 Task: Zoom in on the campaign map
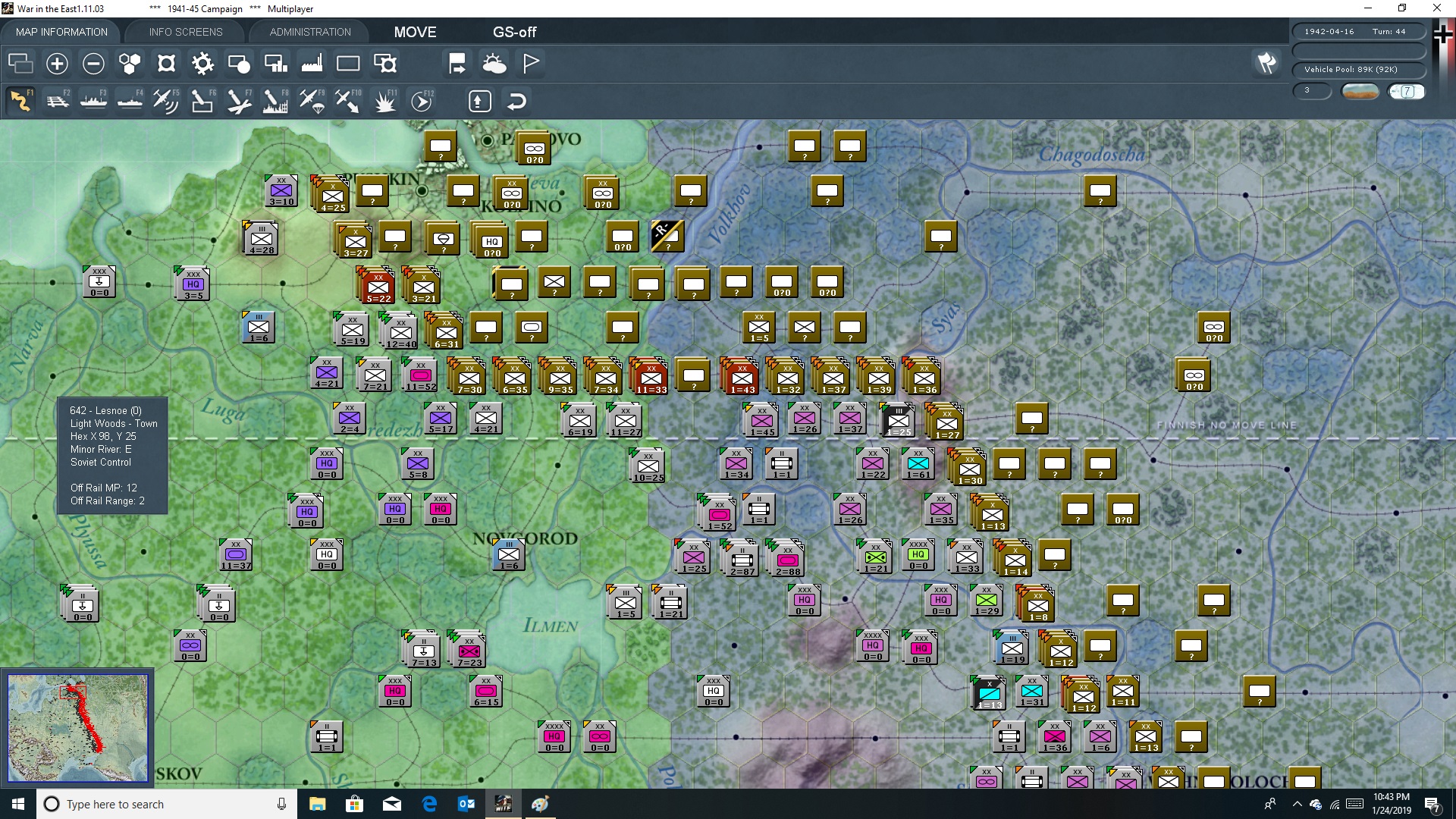pyautogui.click(x=57, y=64)
